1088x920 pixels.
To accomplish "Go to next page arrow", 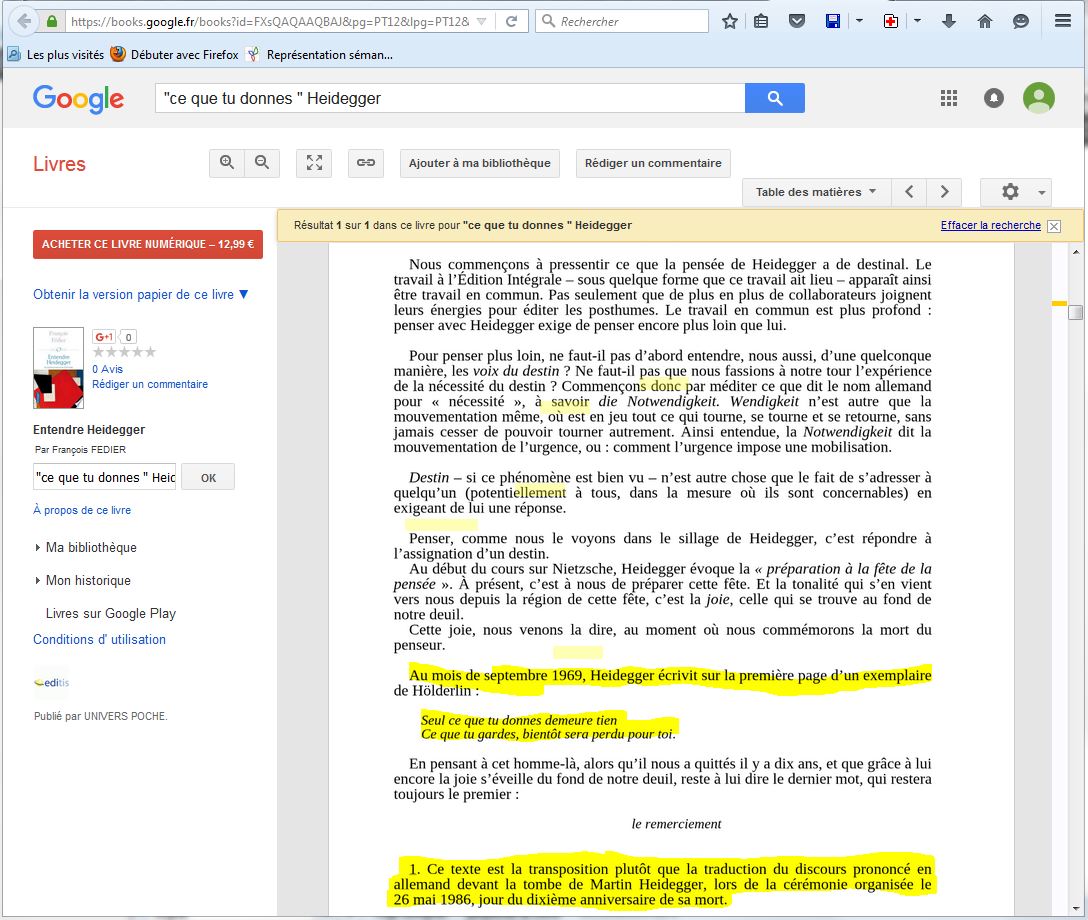I will (x=944, y=192).
